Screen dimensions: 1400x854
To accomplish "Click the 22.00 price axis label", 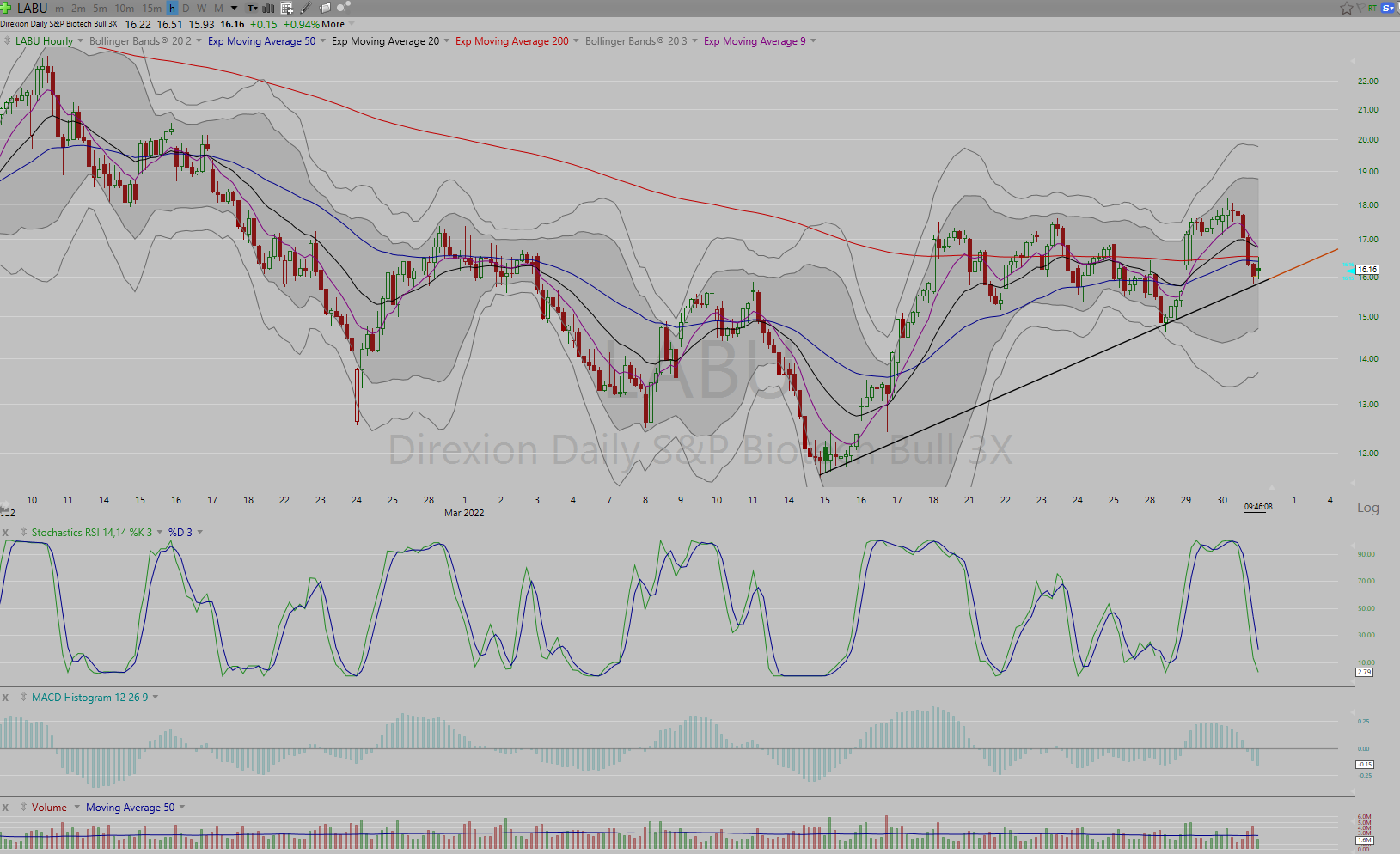I will tap(1367, 82).
